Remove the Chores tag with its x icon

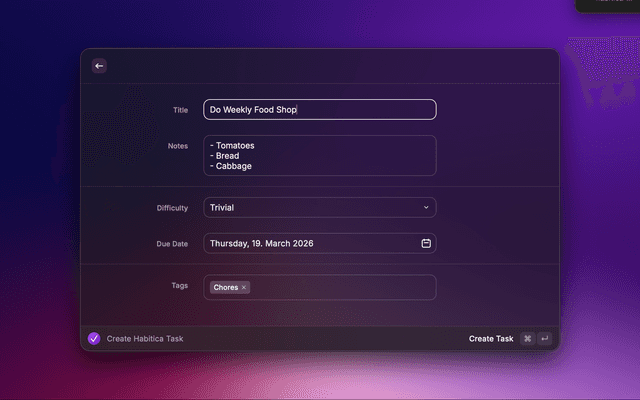pos(244,288)
